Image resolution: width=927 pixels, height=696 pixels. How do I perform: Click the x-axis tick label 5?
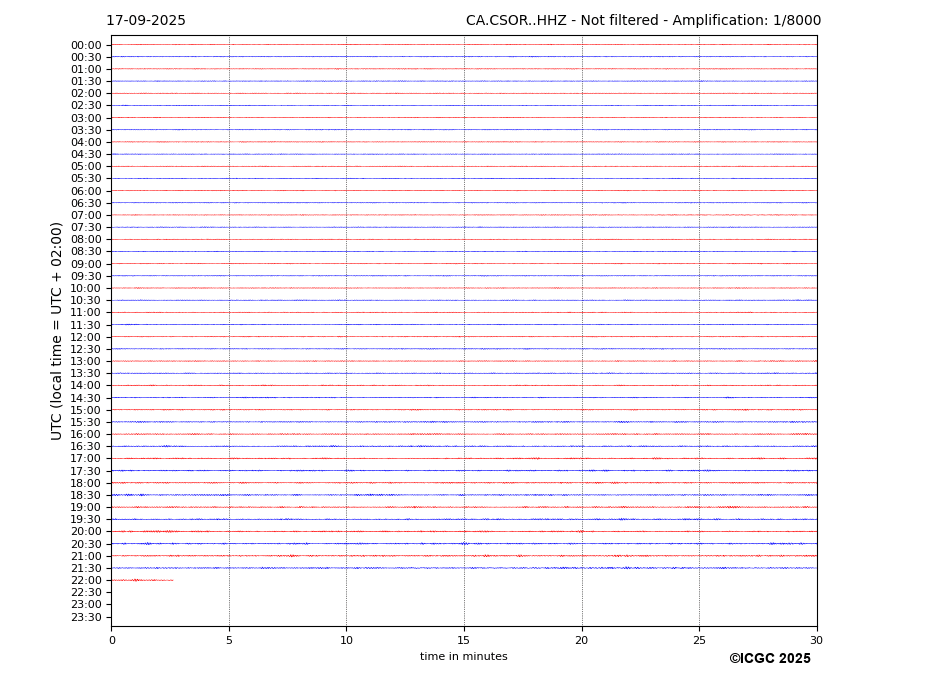(x=229, y=640)
